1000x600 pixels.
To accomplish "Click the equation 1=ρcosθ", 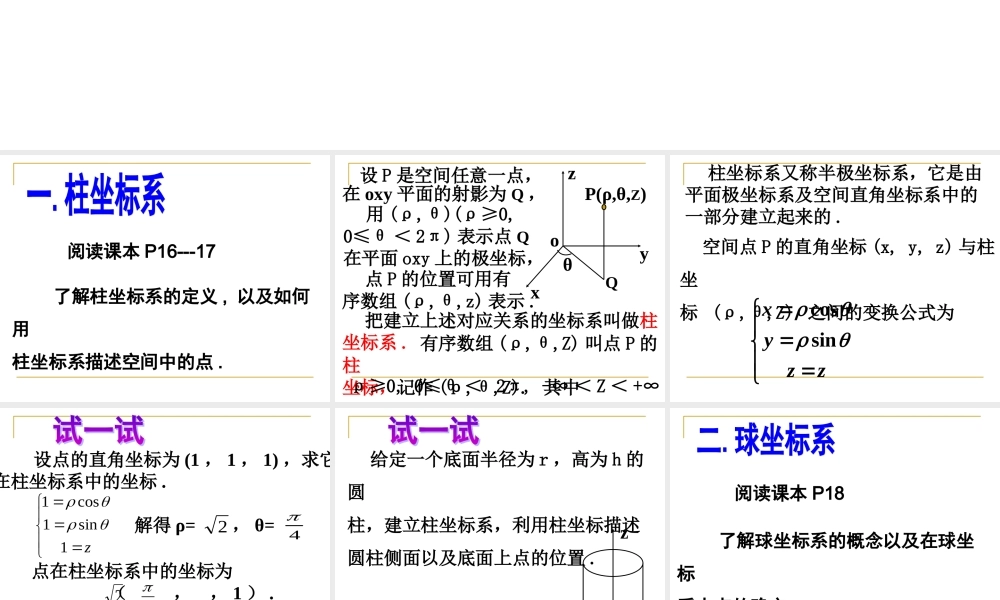I will pyautogui.click(x=76, y=502).
